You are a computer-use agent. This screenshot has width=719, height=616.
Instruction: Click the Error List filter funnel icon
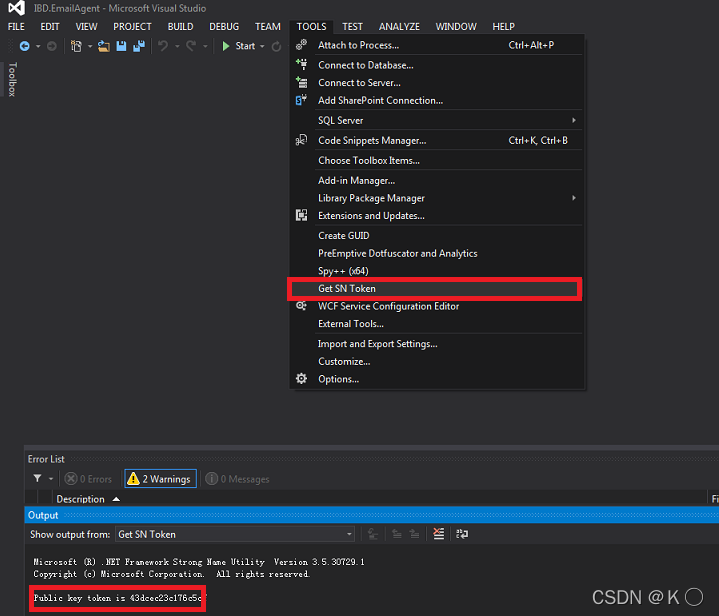click(x=38, y=478)
